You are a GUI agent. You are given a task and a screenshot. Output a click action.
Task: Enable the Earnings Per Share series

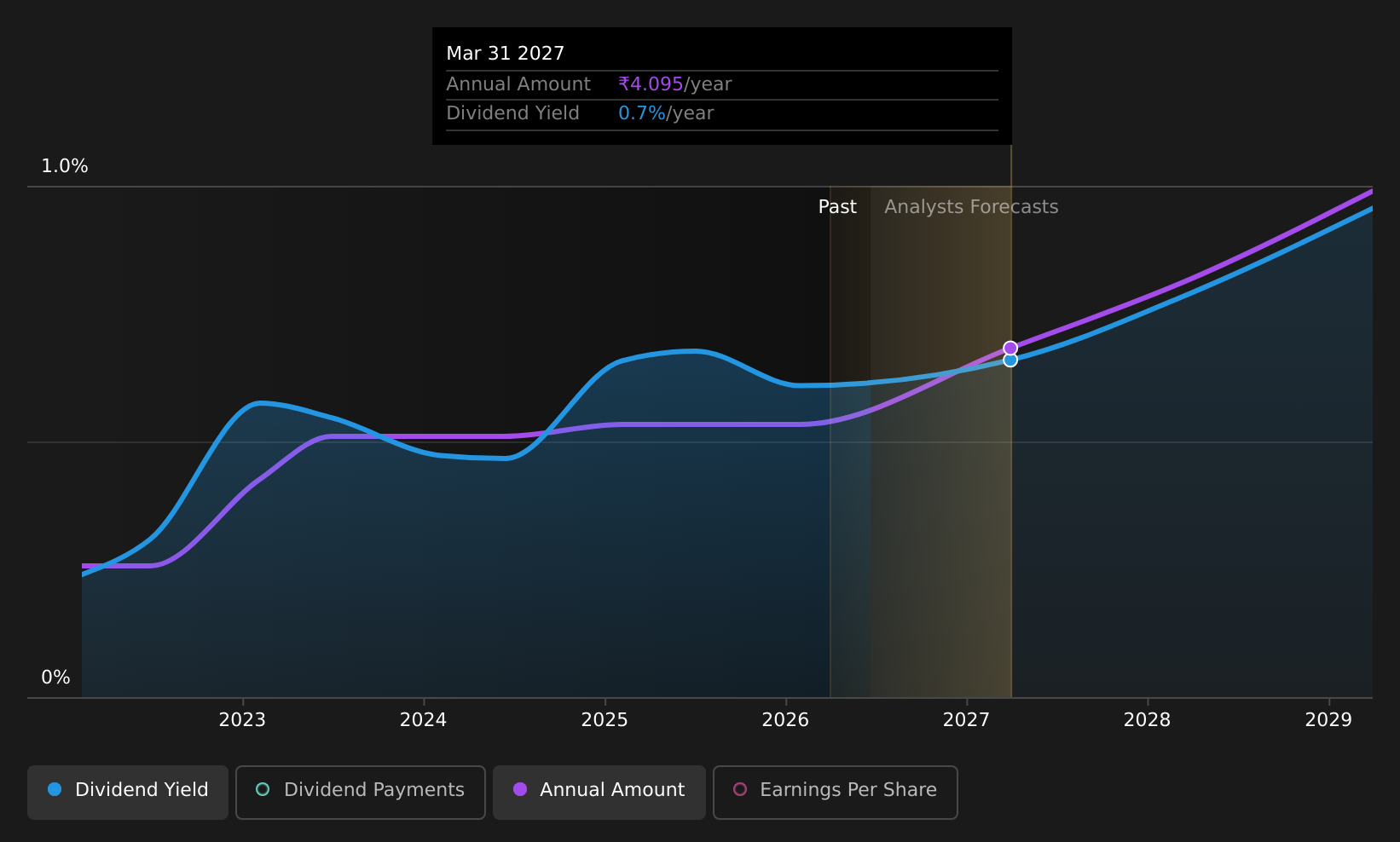click(x=836, y=792)
